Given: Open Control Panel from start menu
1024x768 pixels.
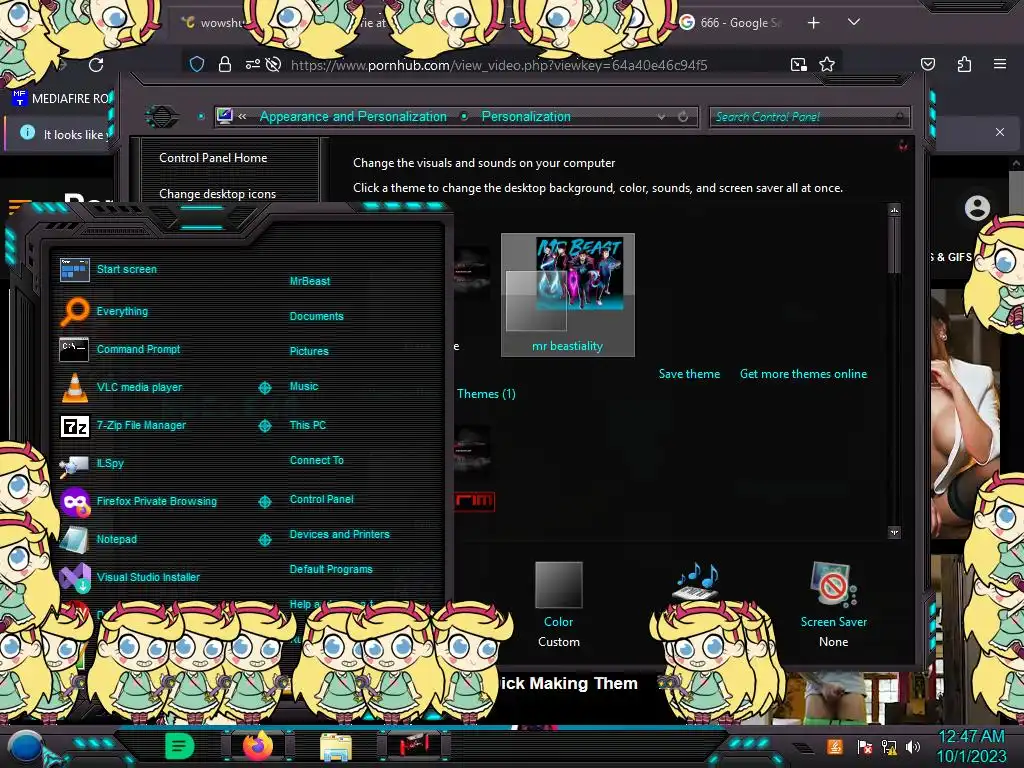Looking at the screenshot, I should [321, 499].
